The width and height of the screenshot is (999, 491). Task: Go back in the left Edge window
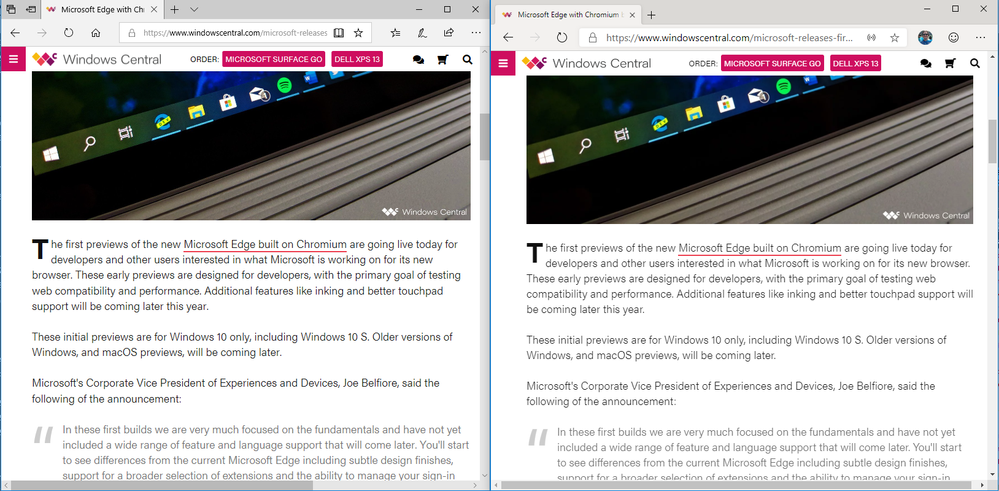(x=15, y=32)
